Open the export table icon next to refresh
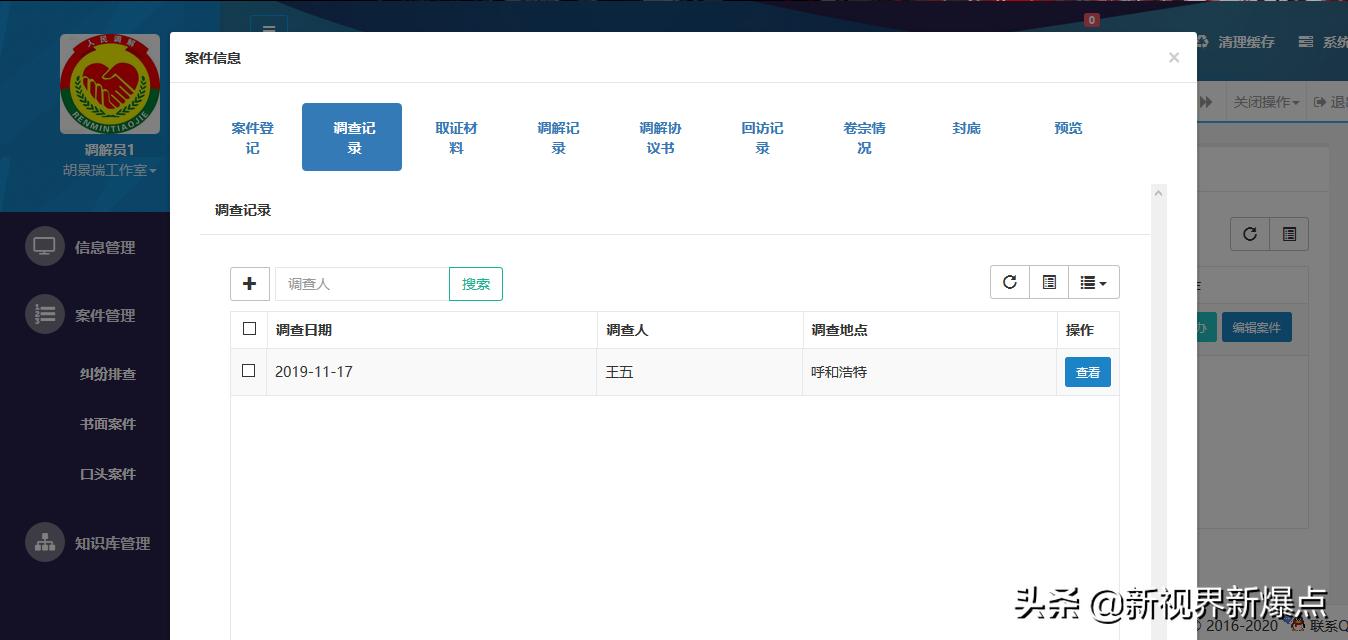This screenshot has height=640, width=1348. pos(1049,281)
